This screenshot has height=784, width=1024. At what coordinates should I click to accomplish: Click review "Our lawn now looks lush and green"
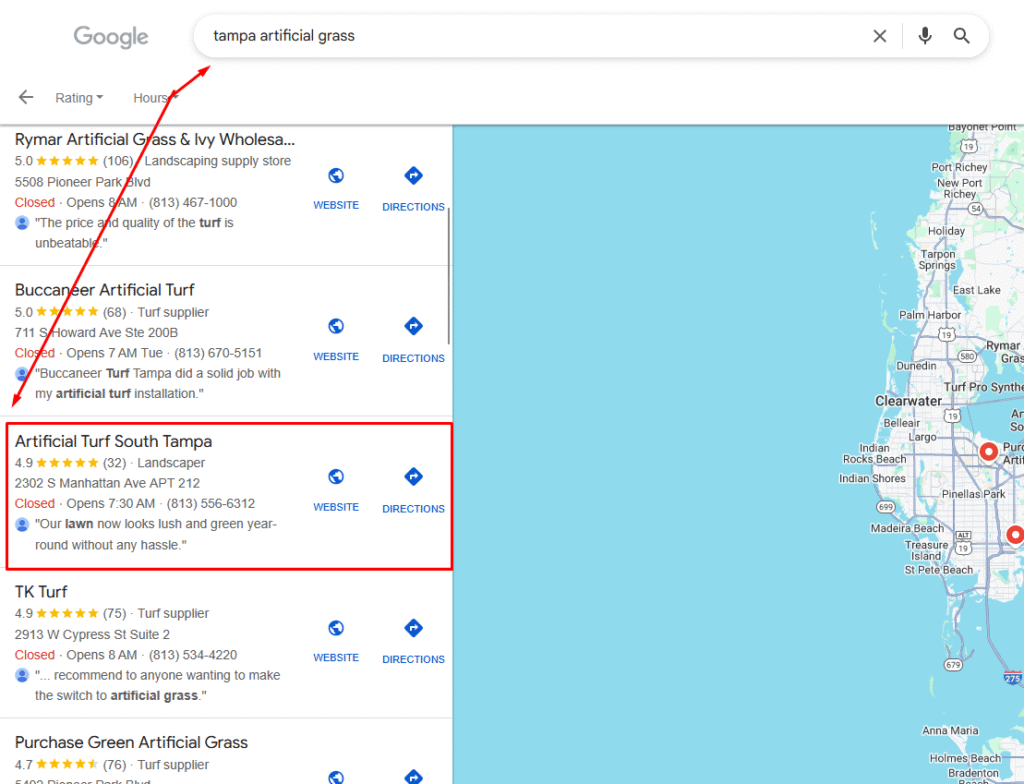pos(156,534)
